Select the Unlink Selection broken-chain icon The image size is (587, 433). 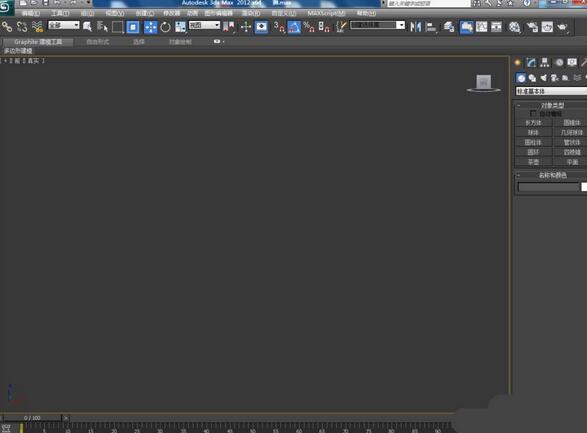[x=22, y=27]
